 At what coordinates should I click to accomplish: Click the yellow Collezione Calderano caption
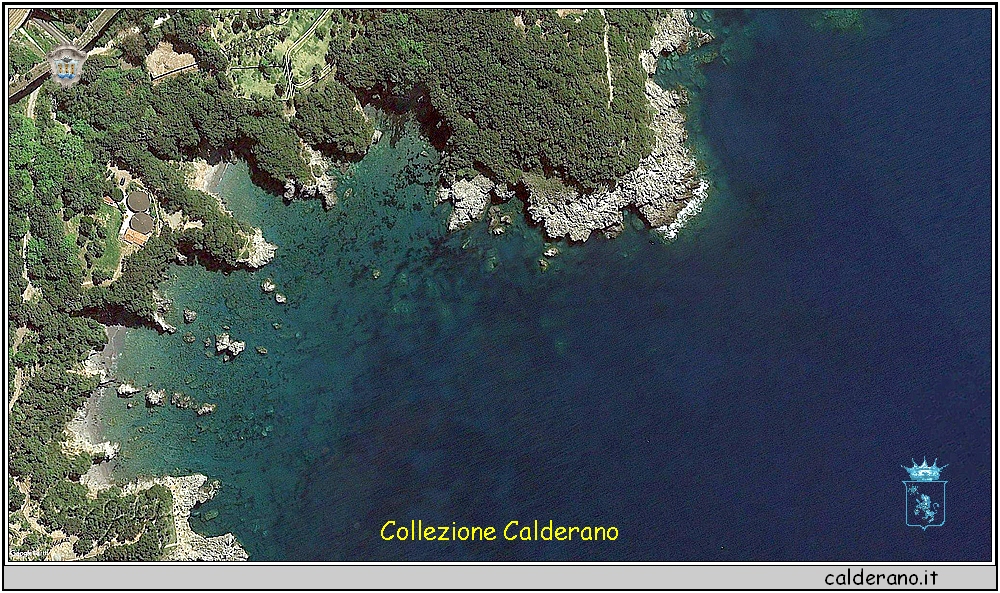(x=499, y=531)
